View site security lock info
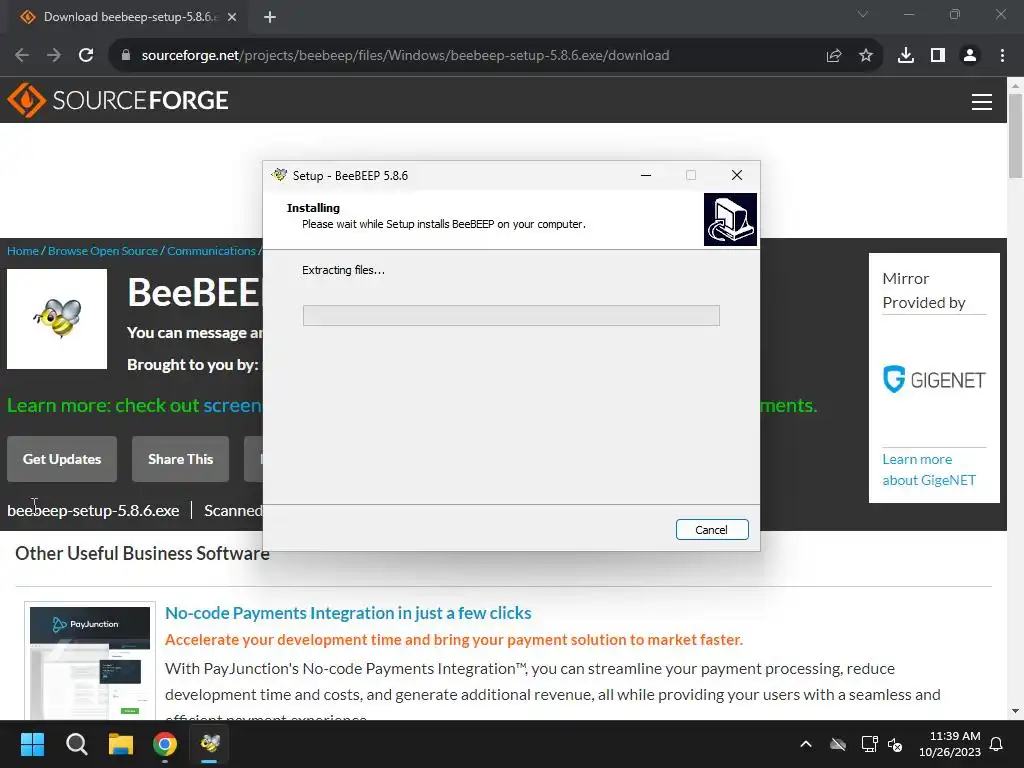 tap(126, 56)
